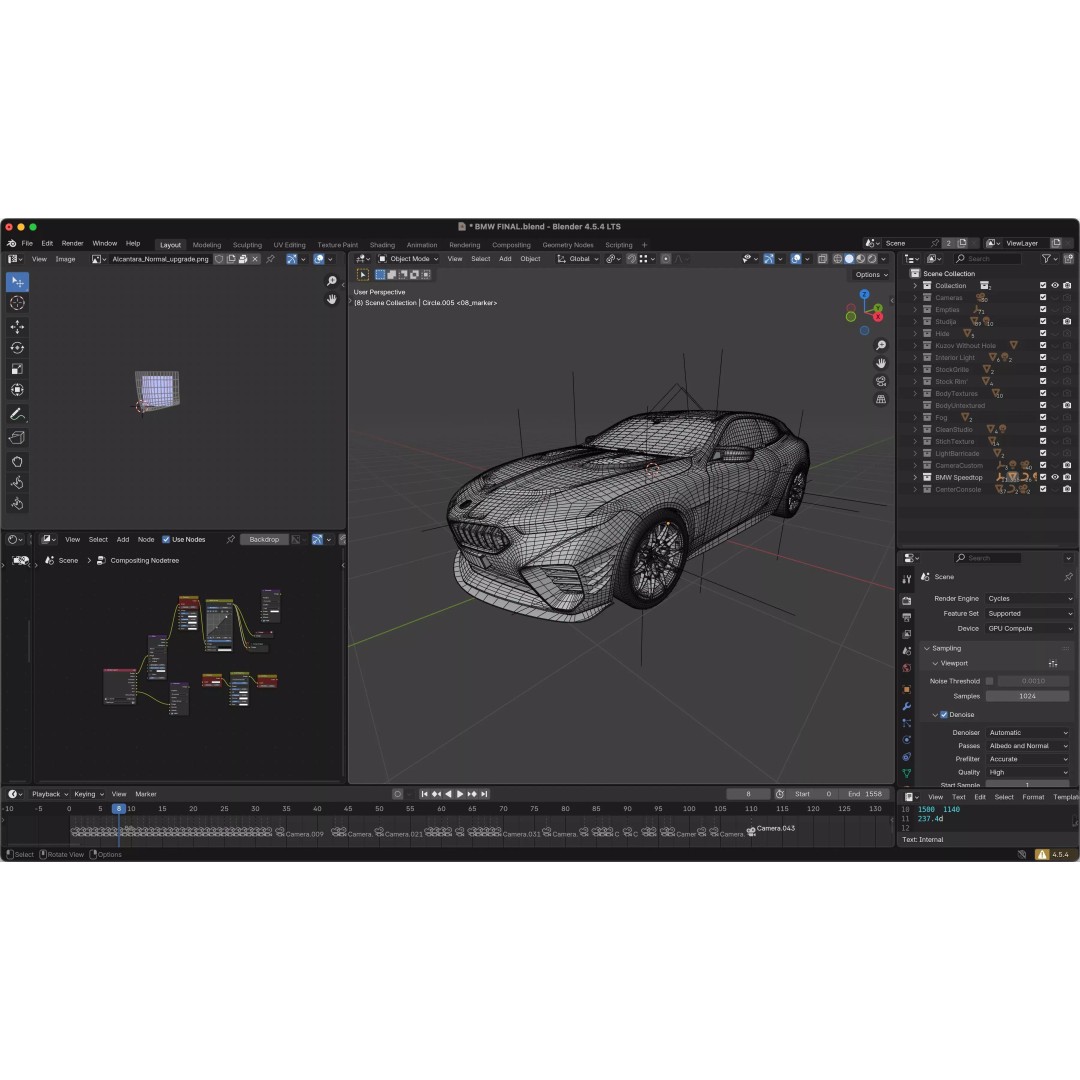Toggle the Use Nodes checkbox
The image size is (1080, 1080).
(x=166, y=539)
